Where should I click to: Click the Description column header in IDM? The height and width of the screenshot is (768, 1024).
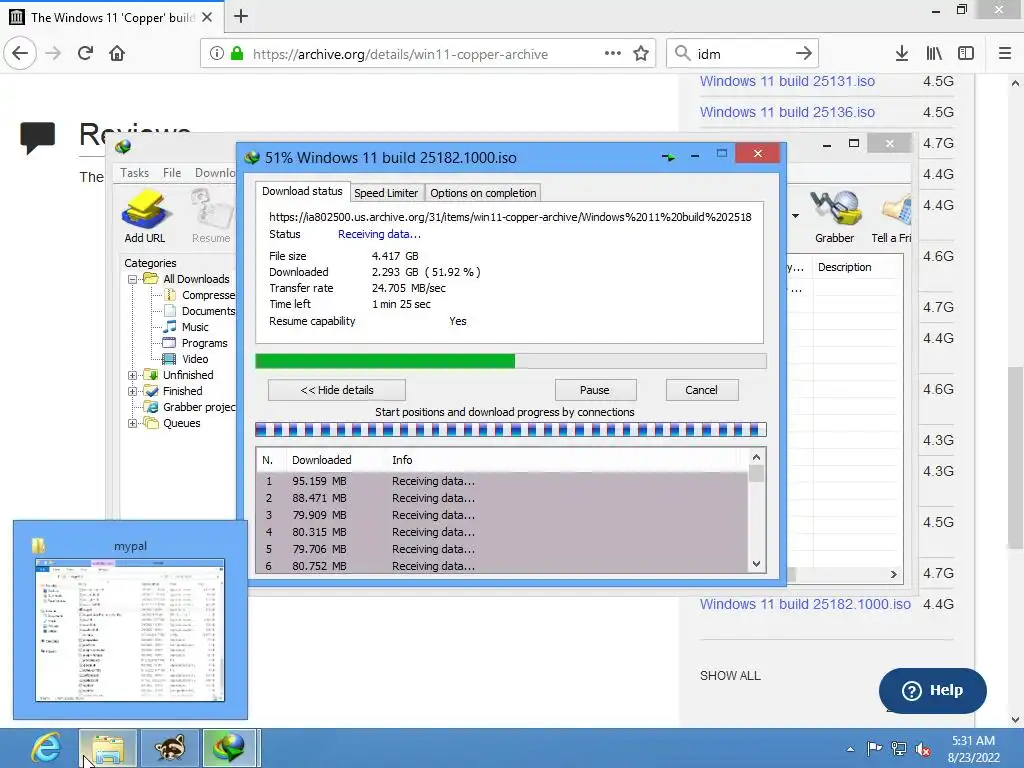(844, 267)
